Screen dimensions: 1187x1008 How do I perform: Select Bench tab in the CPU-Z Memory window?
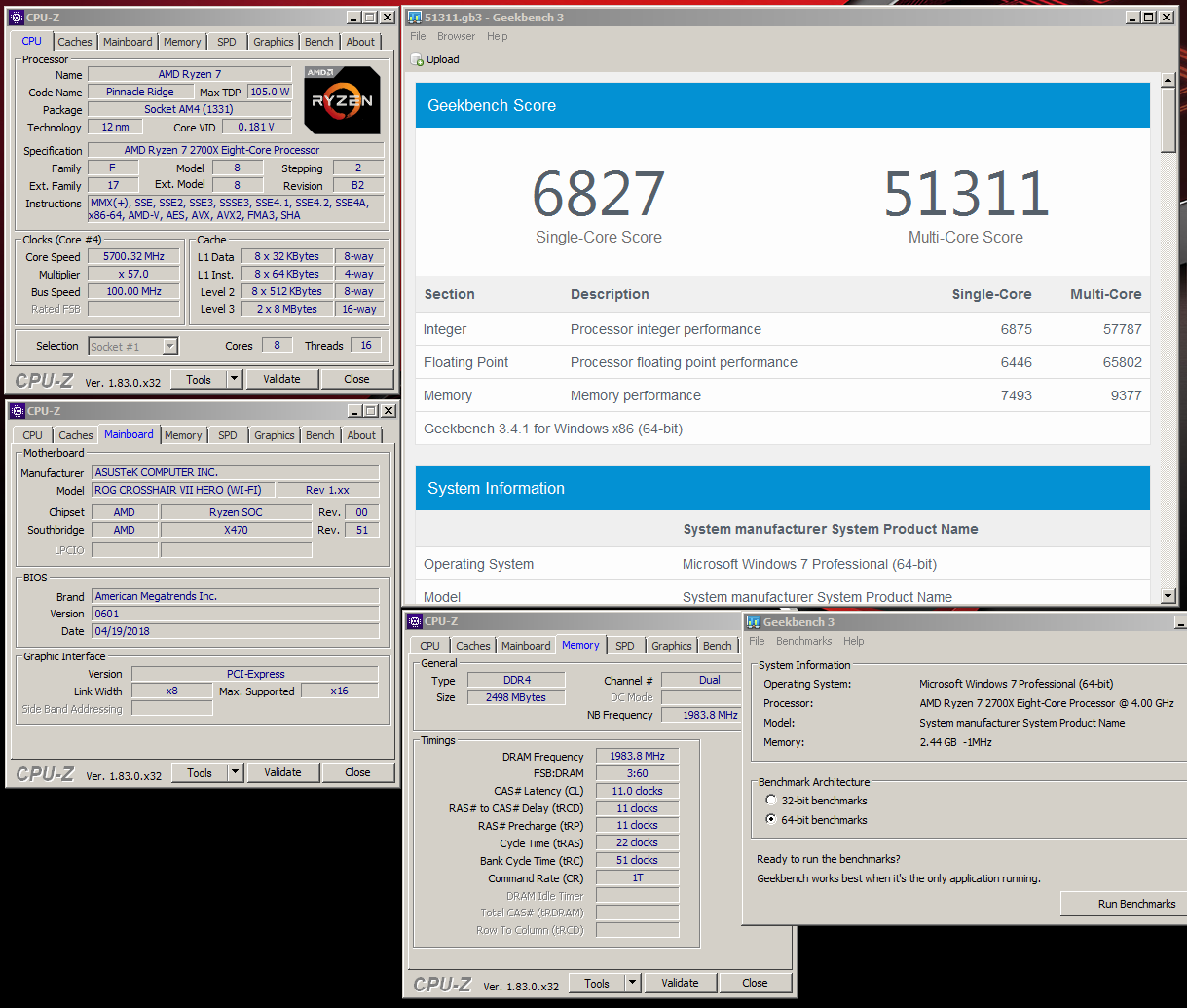(718, 646)
